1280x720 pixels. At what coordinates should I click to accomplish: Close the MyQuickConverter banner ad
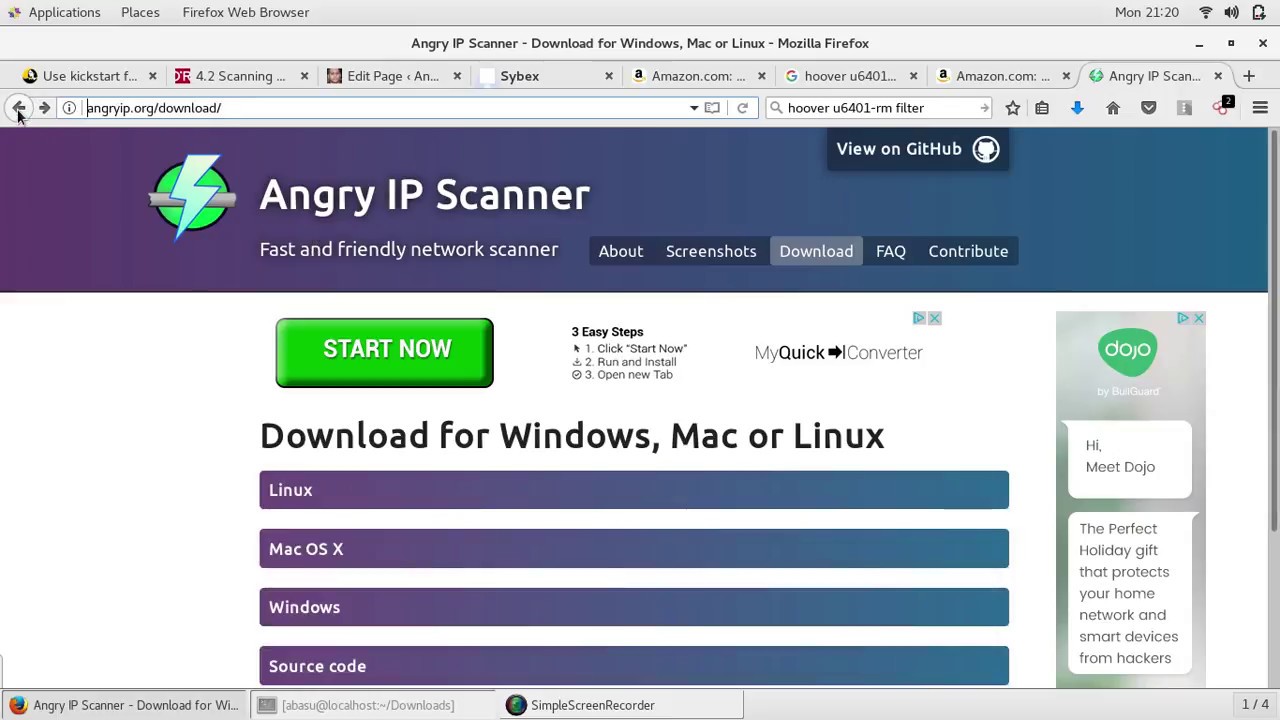pos(934,318)
